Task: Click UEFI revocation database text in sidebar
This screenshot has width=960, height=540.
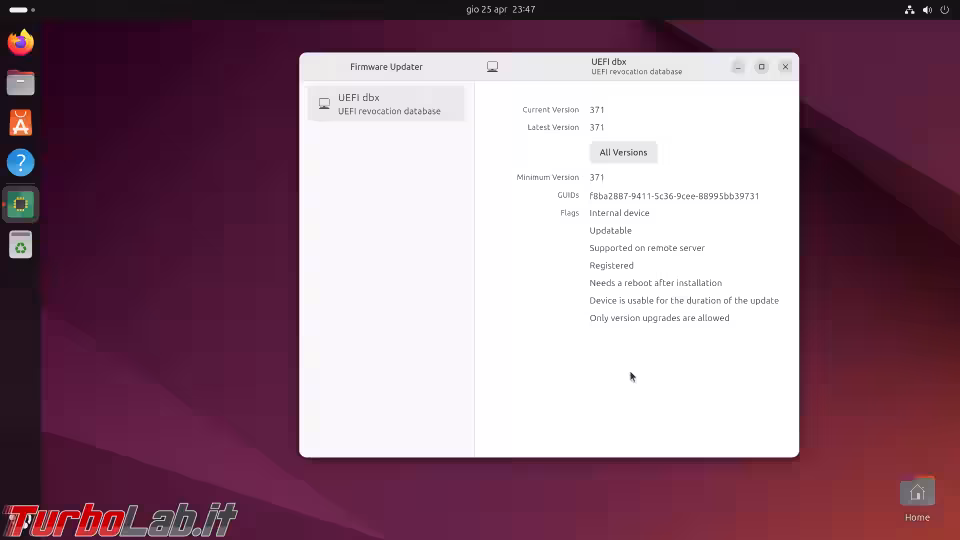Action: coord(389,111)
